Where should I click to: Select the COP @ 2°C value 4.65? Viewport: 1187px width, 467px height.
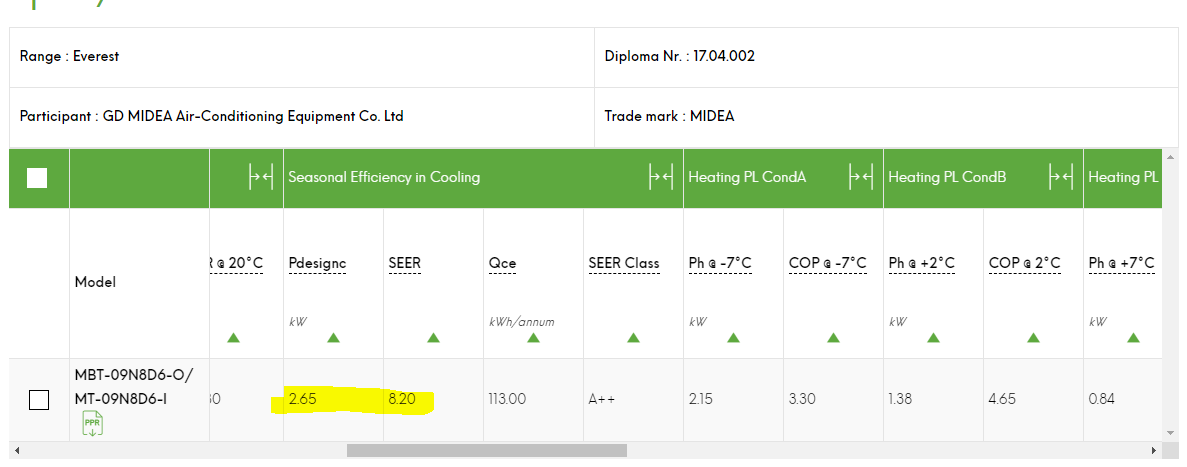(1002, 399)
